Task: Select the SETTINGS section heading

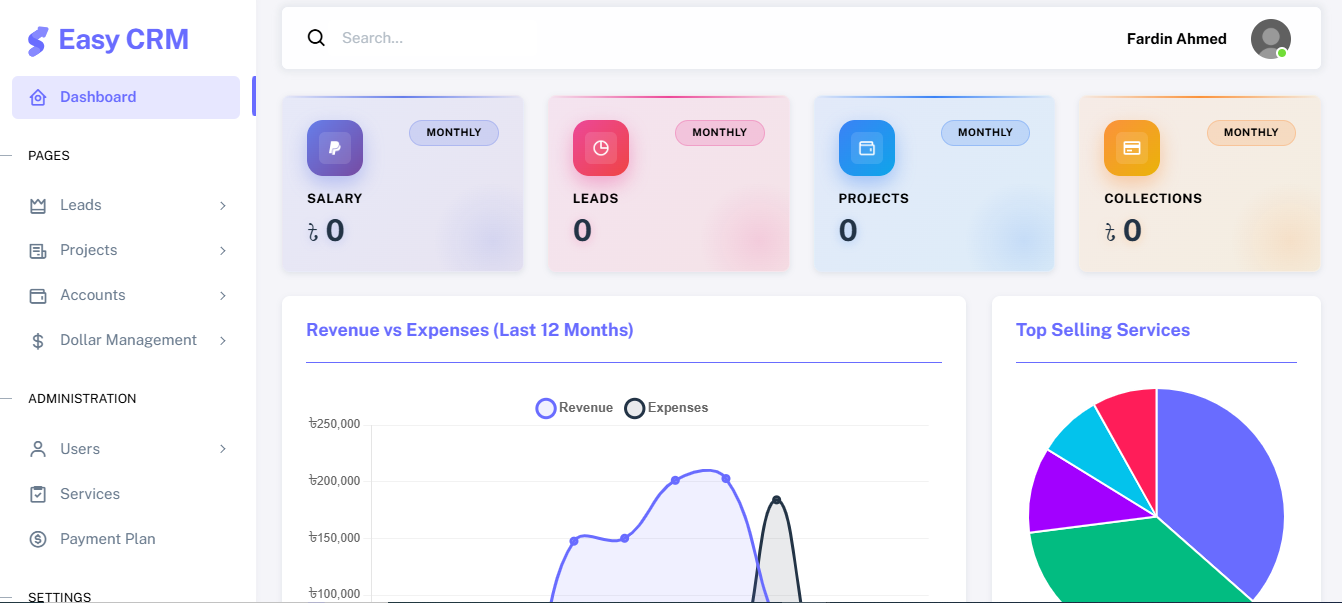Action: click(60, 596)
